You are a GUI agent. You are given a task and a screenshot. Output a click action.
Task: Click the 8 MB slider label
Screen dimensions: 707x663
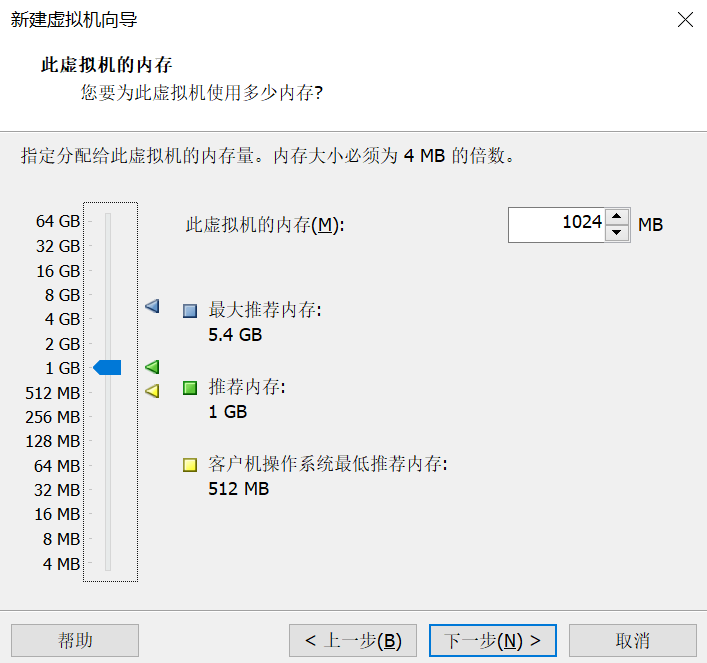pyautogui.click(x=61, y=539)
